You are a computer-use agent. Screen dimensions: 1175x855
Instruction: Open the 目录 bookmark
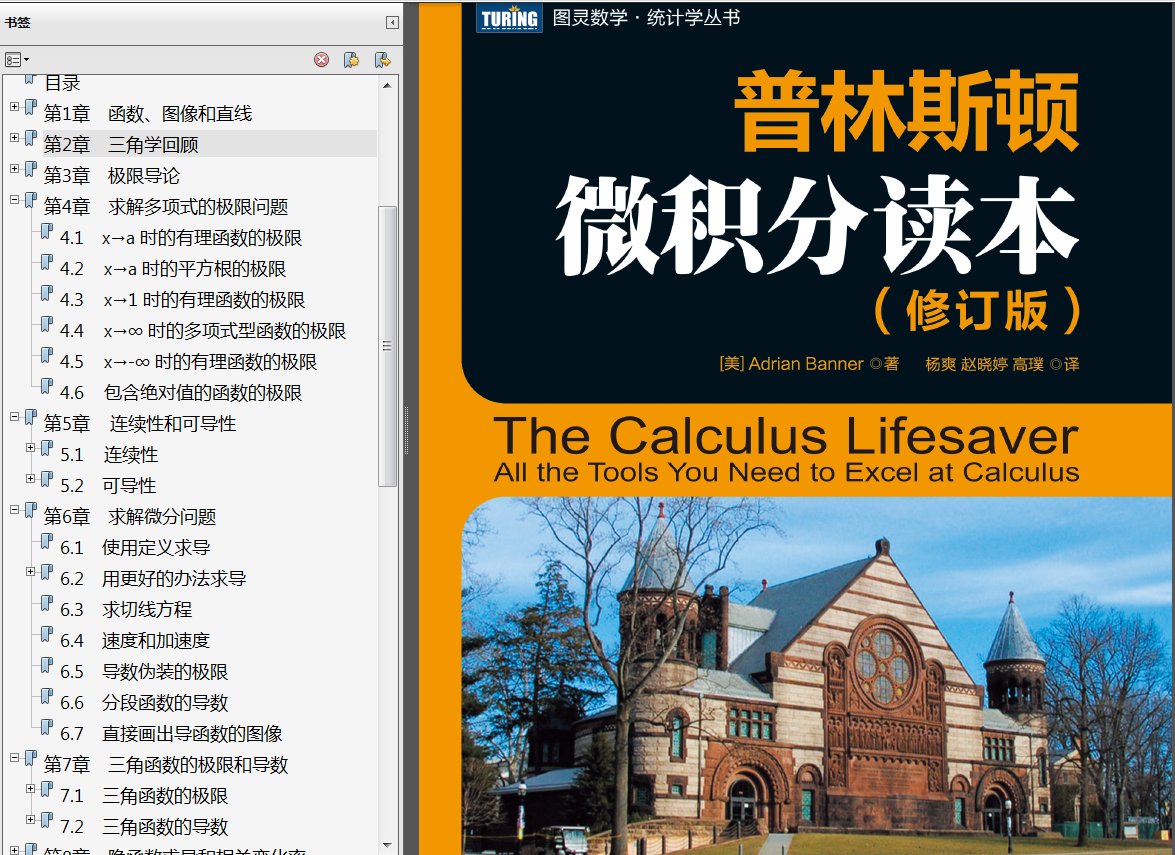[x=62, y=82]
